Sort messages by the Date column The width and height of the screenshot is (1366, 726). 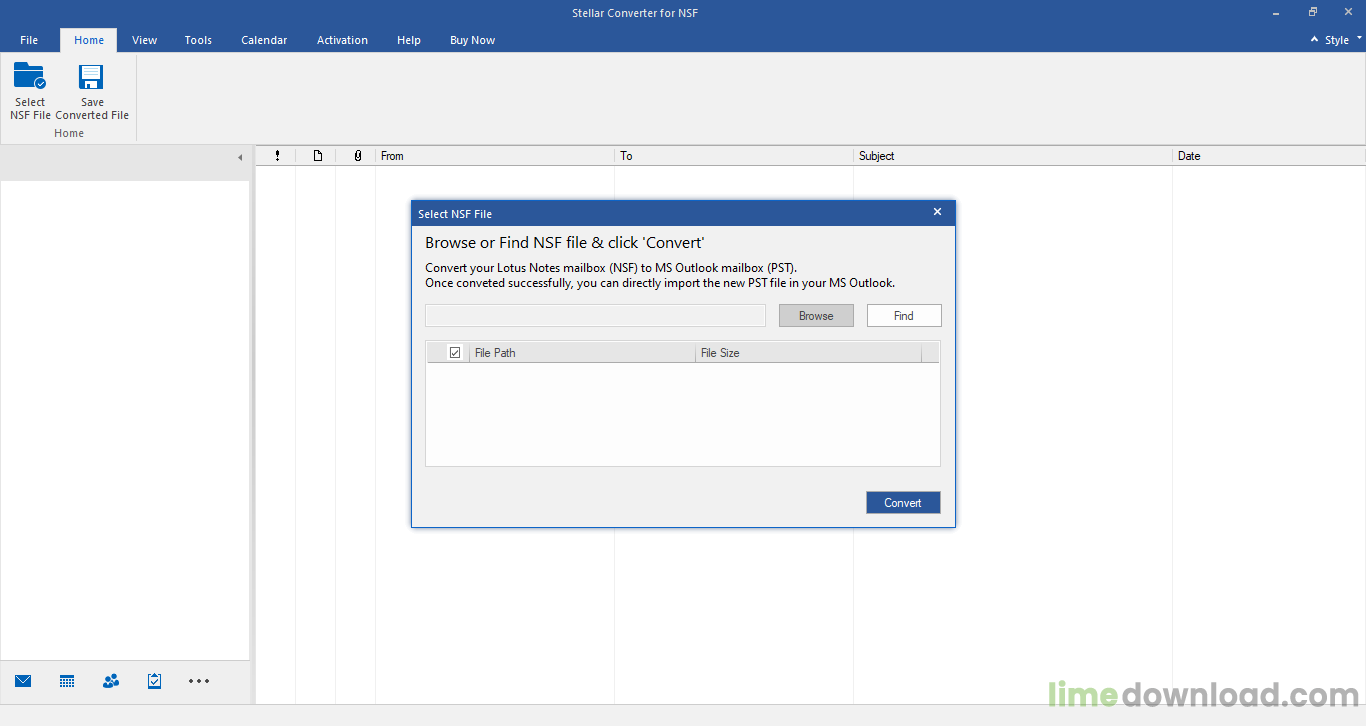(x=1269, y=156)
